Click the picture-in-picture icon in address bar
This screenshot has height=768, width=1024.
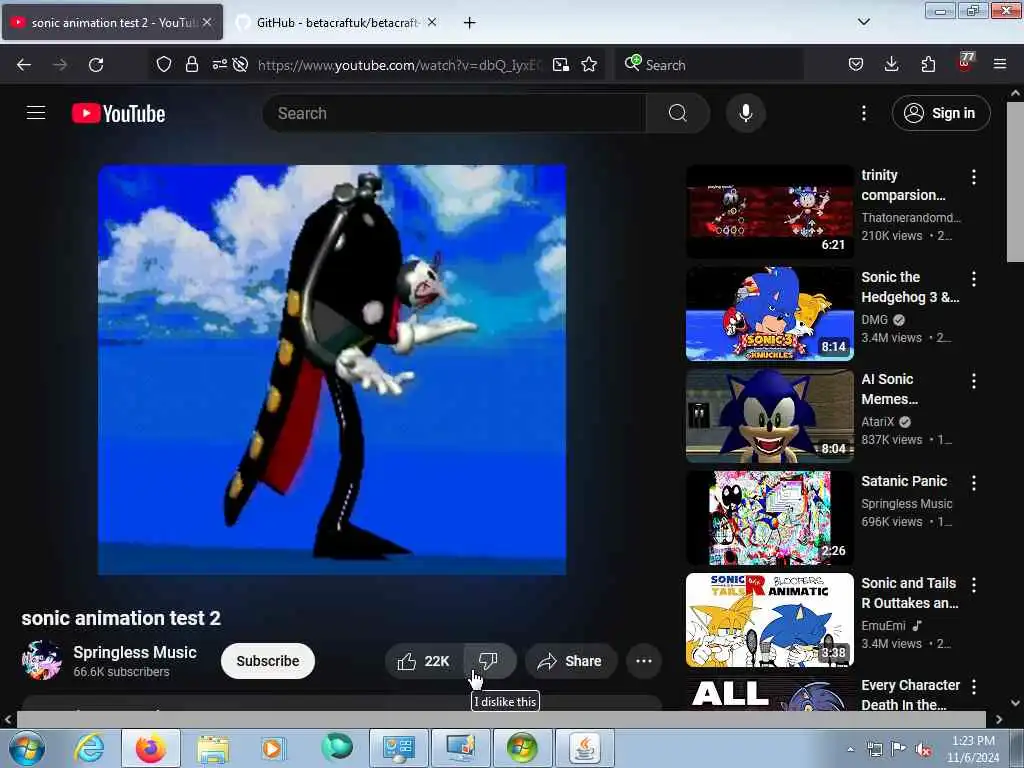click(x=560, y=65)
